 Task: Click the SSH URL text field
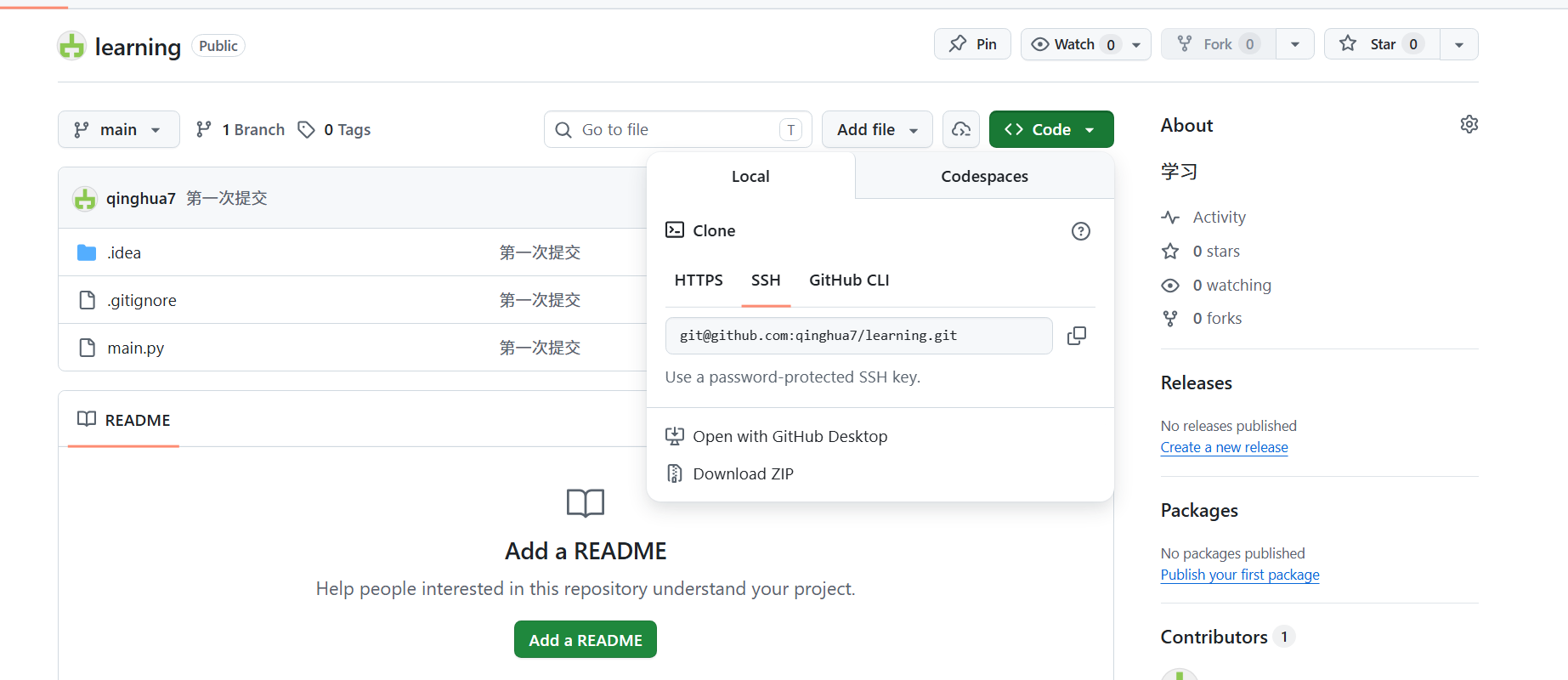[859, 336]
